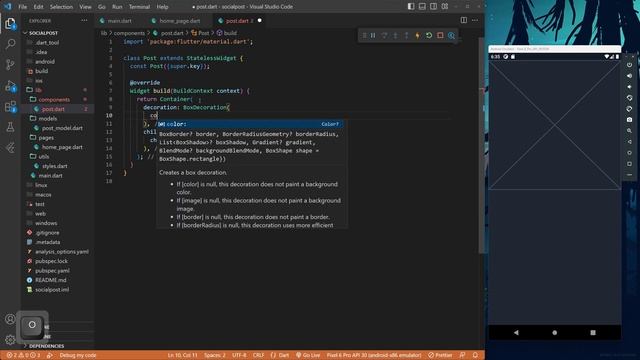Toggle the bottom panel layout icon
The image size is (640, 360).
[x=422, y=7]
